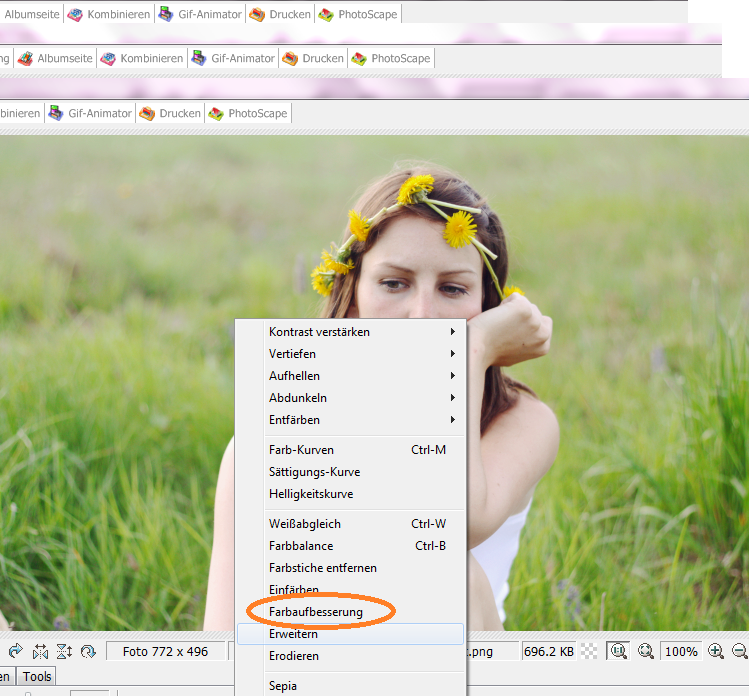Click the Foto 772 x 496 status field
The height and width of the screenshot is (696, 749).
tap(165, 652)
